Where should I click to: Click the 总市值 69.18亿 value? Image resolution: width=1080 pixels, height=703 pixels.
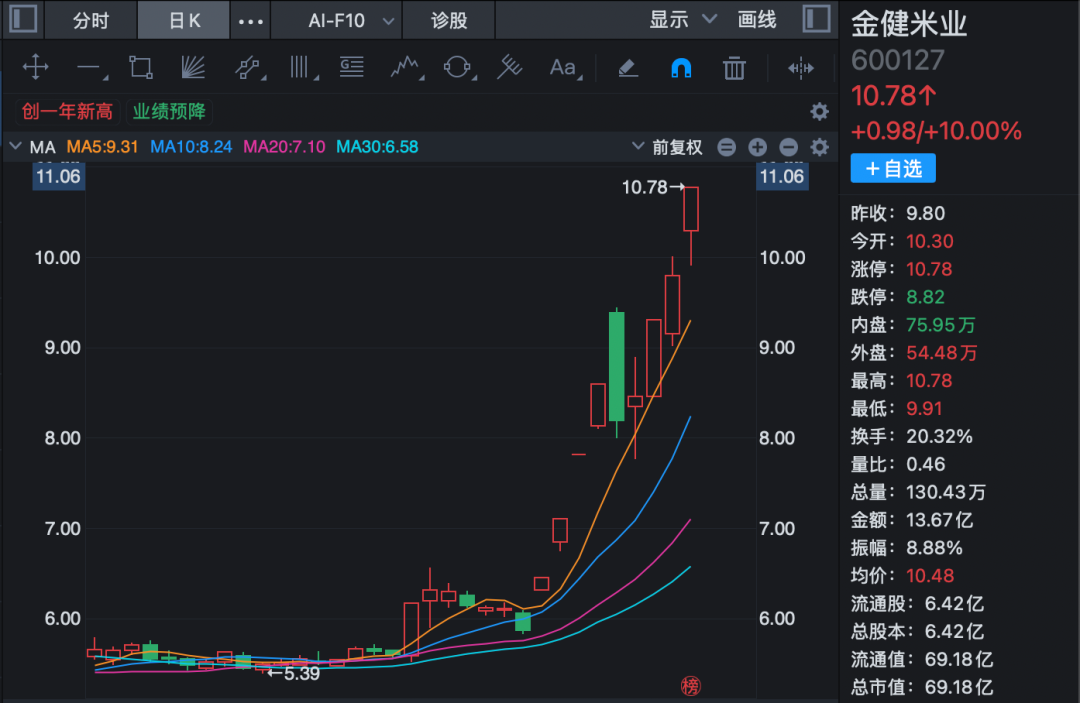pos(959,686)
